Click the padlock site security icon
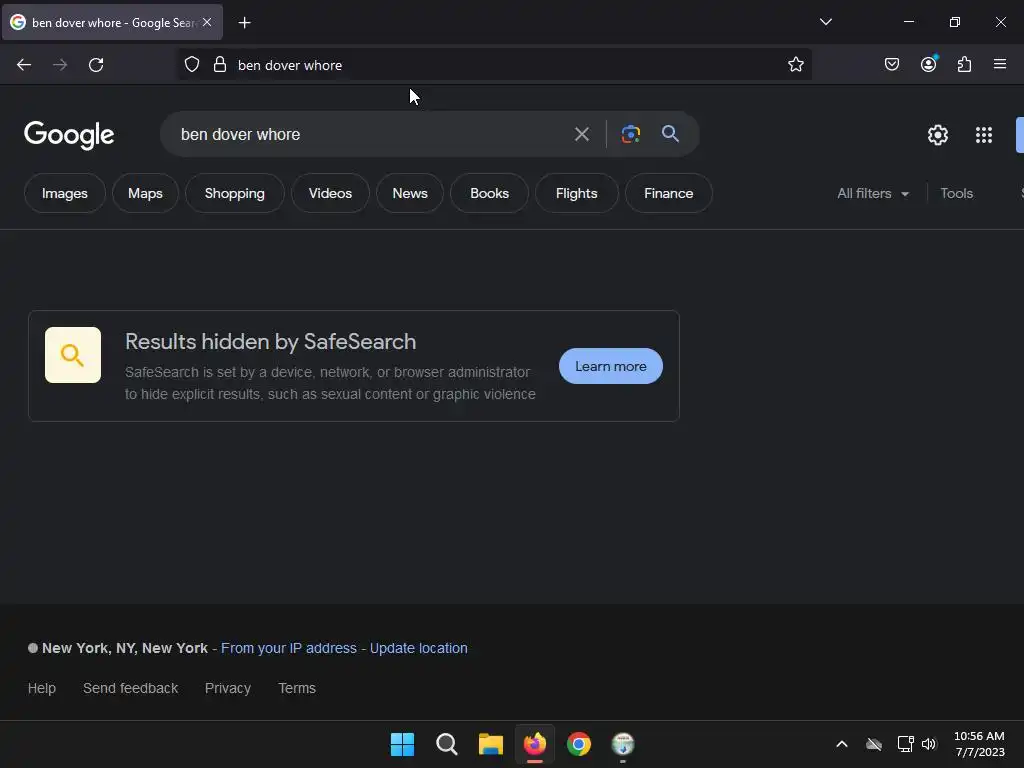The image size is (1024, 768). [220, 65]
